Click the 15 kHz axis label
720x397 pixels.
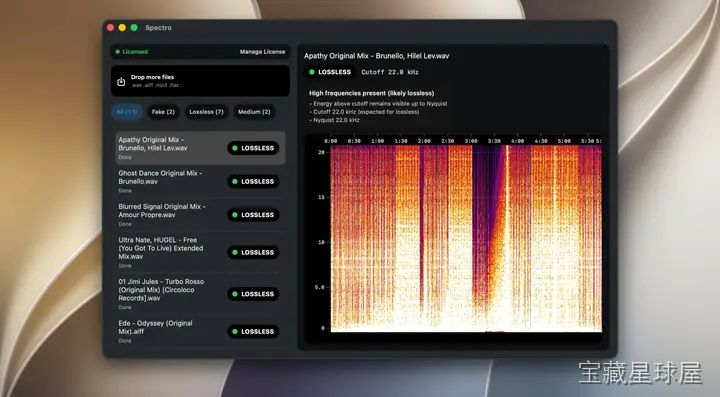coord(321,197)
